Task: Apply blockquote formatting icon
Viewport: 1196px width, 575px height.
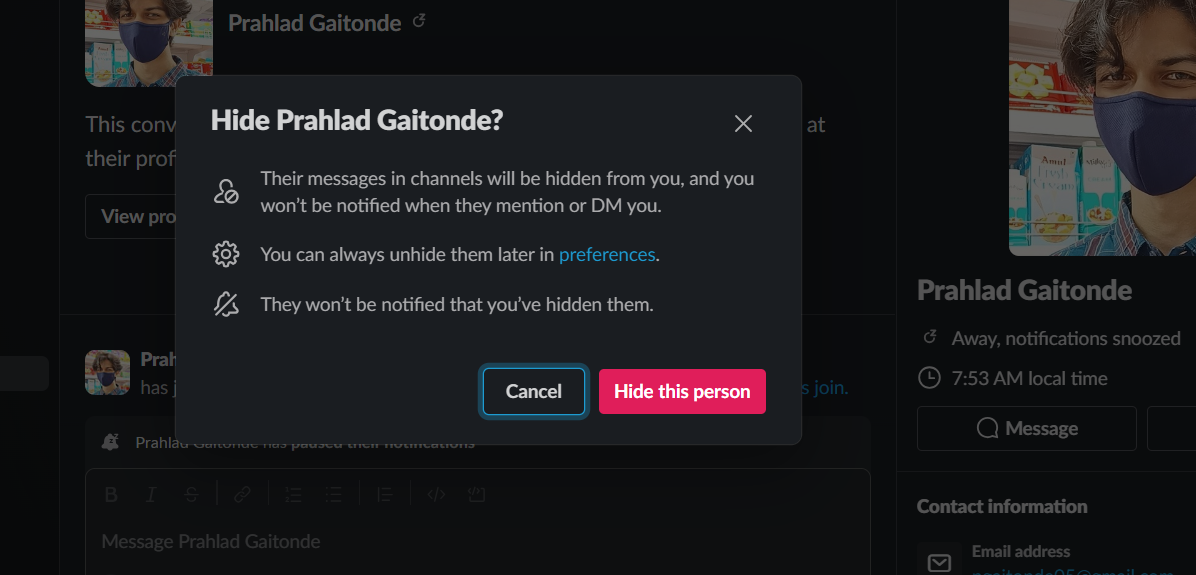Action: coord(384,494)
